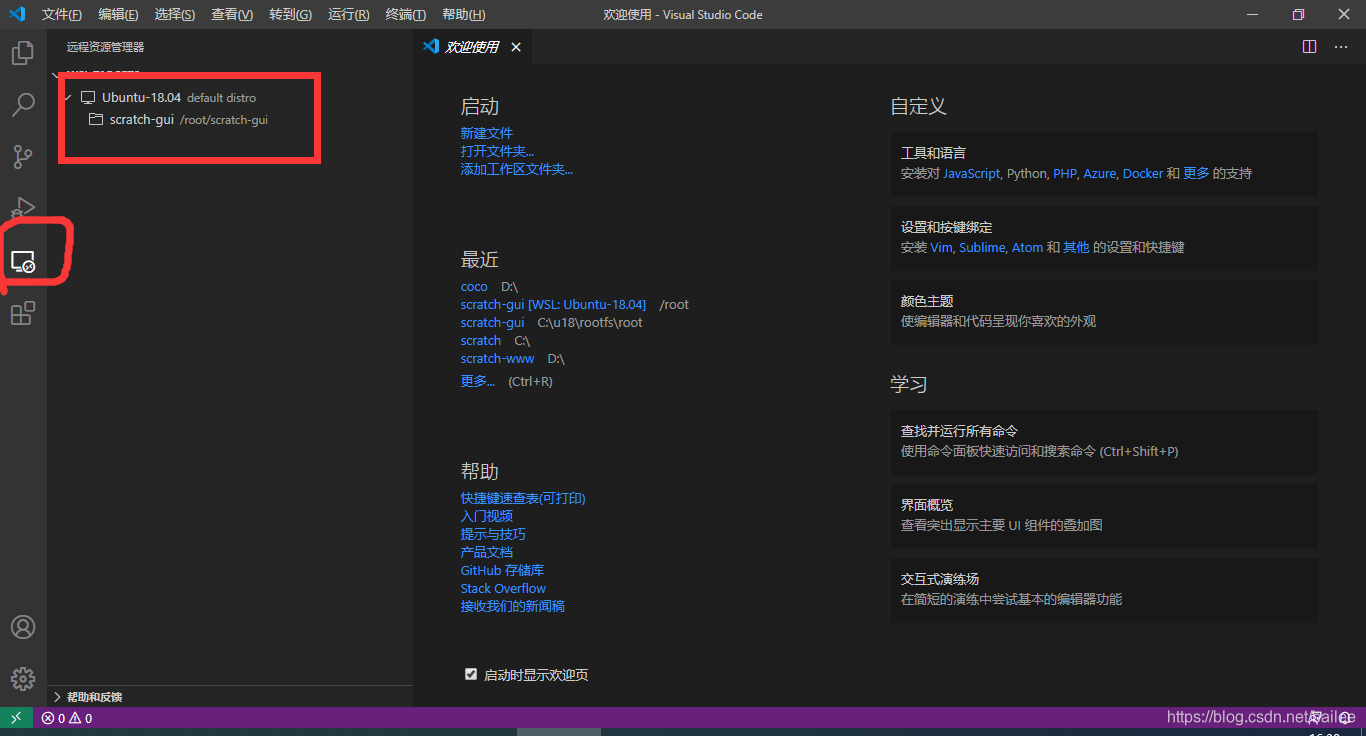
Task: Click the Vim keybinding link
Action: (x=941, y=247)
